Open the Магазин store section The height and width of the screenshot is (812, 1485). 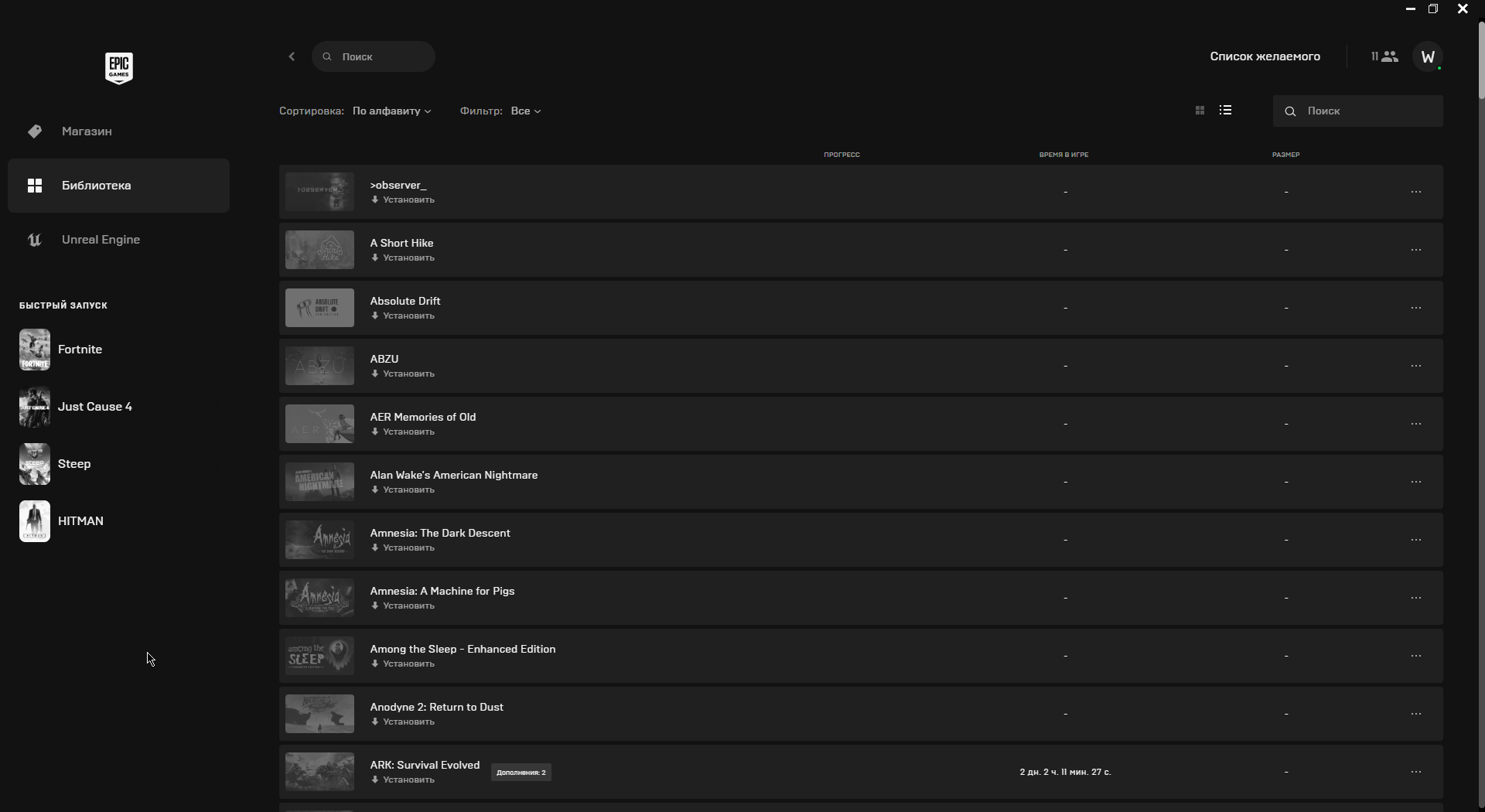[x=87, y=131]
